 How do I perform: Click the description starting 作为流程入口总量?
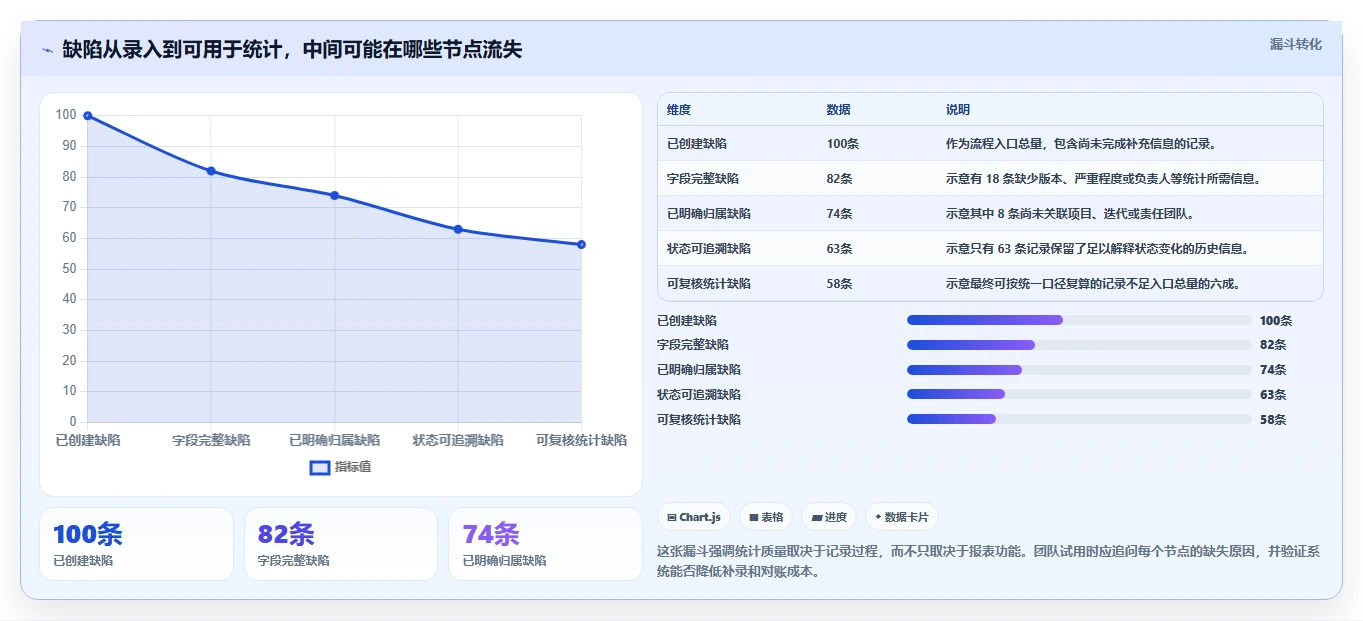1081,144
